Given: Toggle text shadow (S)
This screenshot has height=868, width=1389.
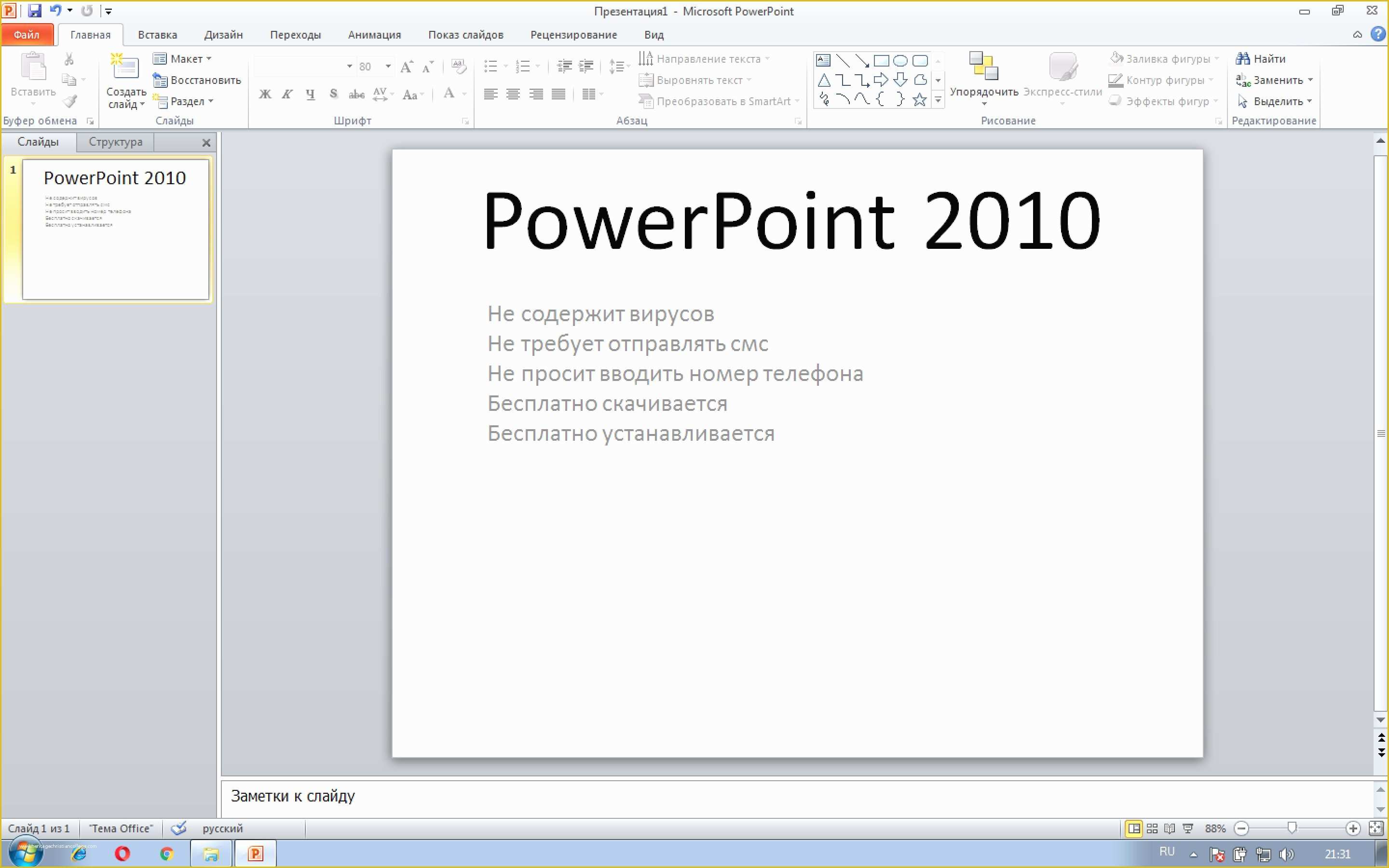Looking at the screenshot, I should (333, 94).
